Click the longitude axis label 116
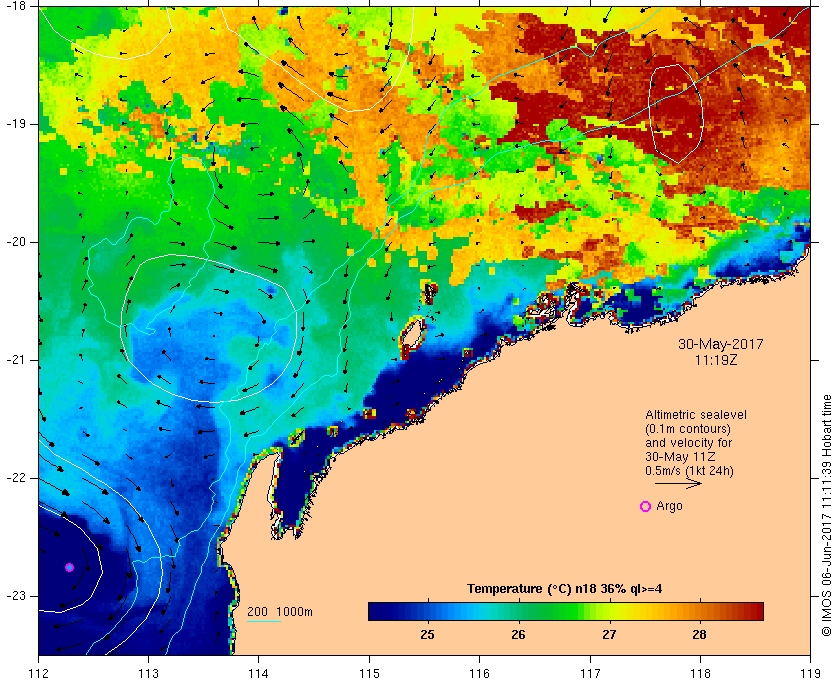This screenshot has height=680, width=840. (479, 673)
